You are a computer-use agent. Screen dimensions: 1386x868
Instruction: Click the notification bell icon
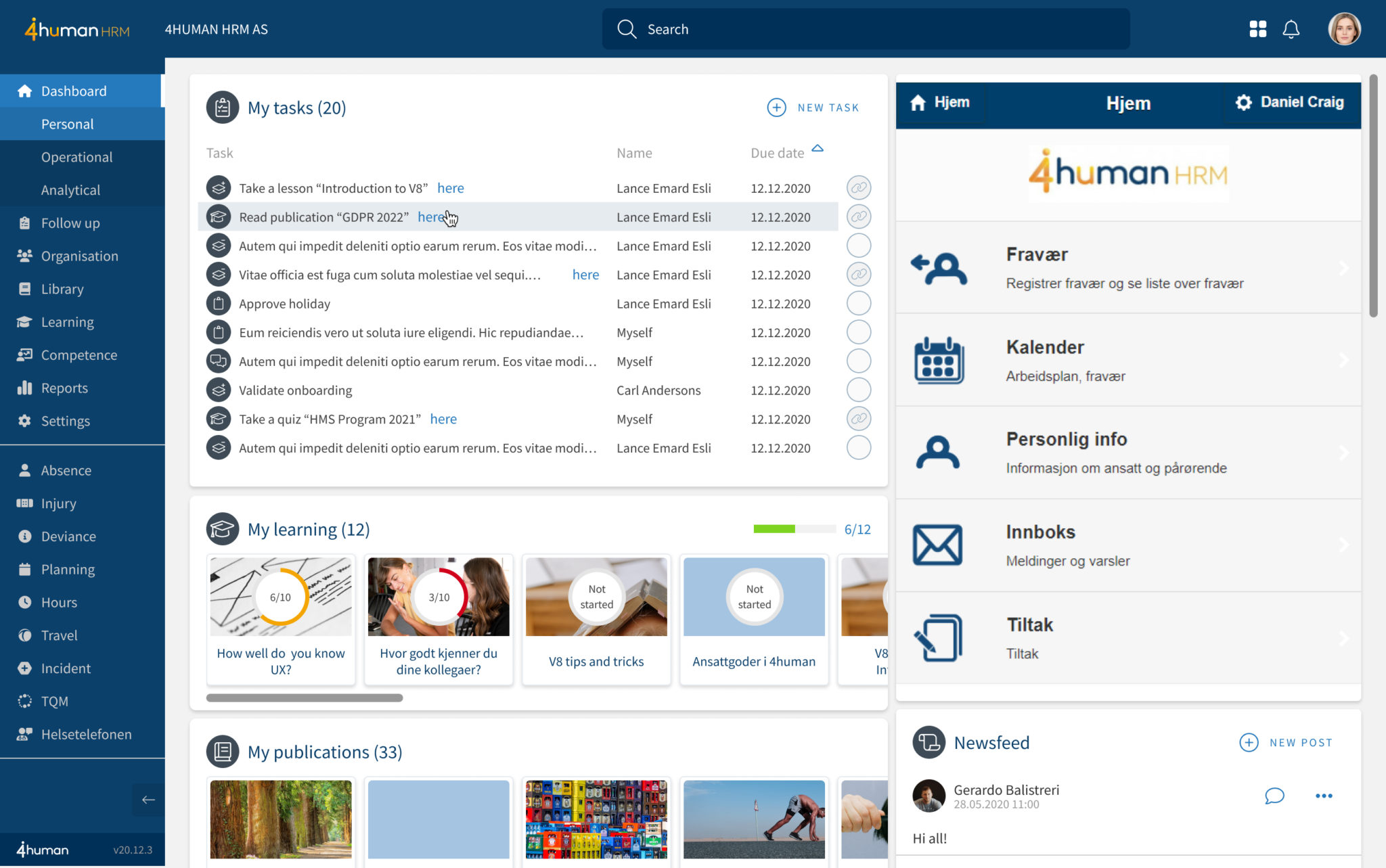1291,29
